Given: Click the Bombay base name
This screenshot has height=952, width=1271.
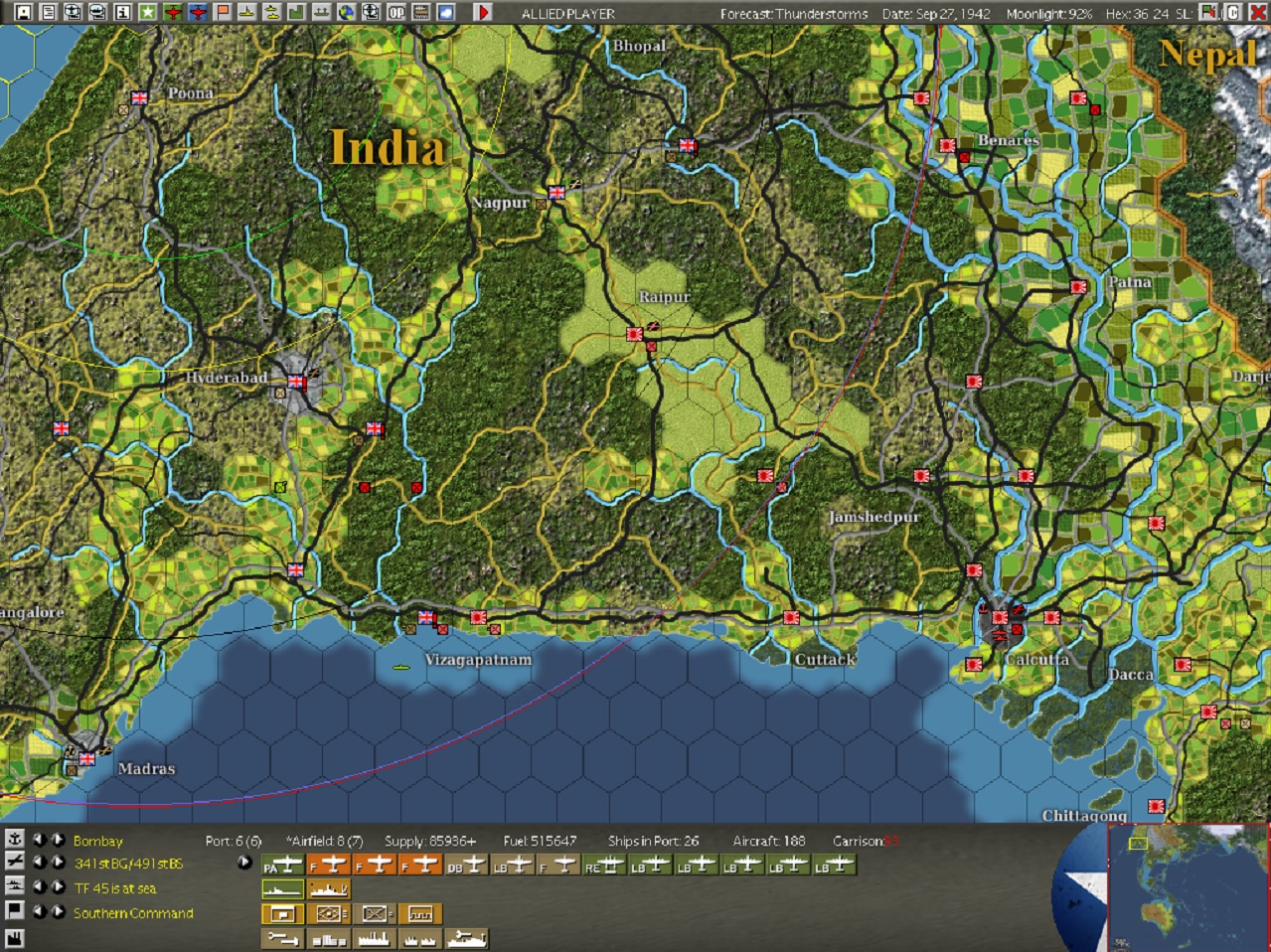Looking at the screenshot, I should (97, 842).
